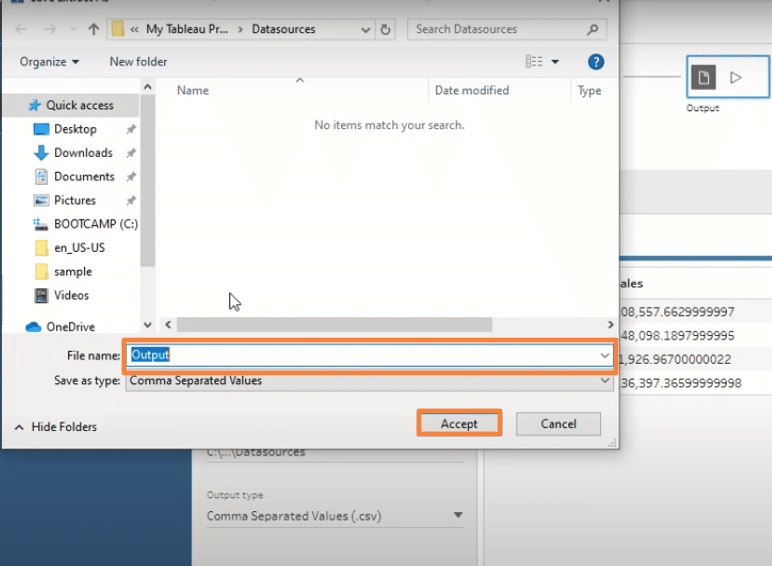This screenshot has height=566, width=772.
Task: Click the My Tableau Pr... breadcrumb
Action: [187, 29]
